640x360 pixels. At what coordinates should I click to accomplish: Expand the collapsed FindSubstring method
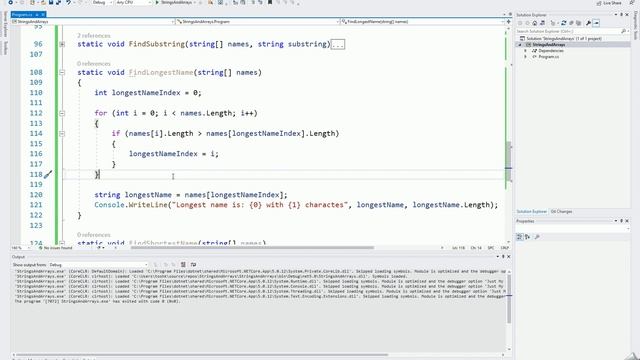coord(62,44)
